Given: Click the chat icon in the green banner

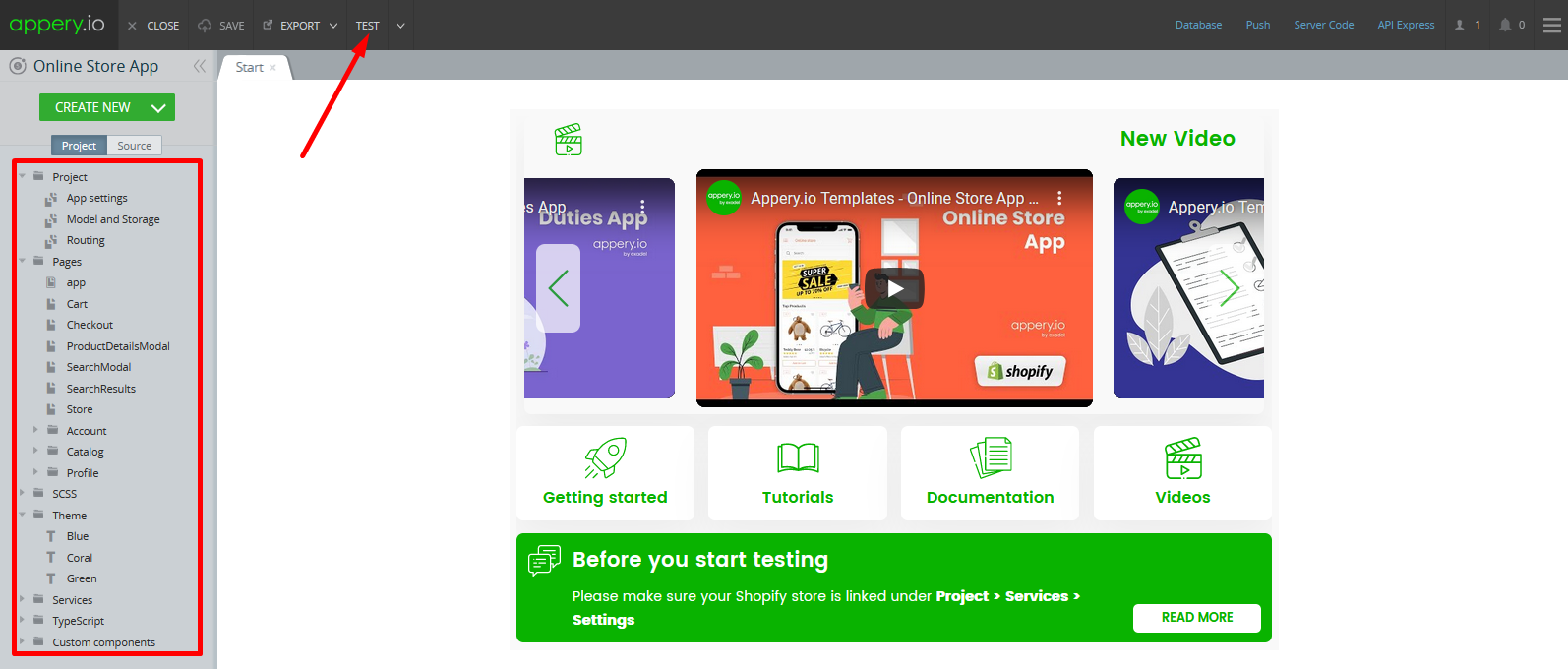Looking at the screenshot, I should tap(544, 561).
